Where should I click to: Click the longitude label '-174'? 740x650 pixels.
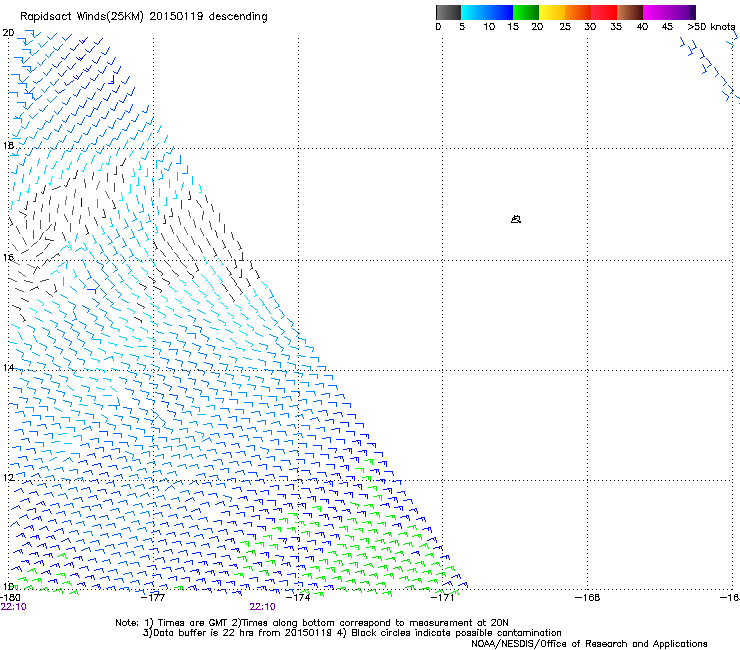(x=298, y=598)
